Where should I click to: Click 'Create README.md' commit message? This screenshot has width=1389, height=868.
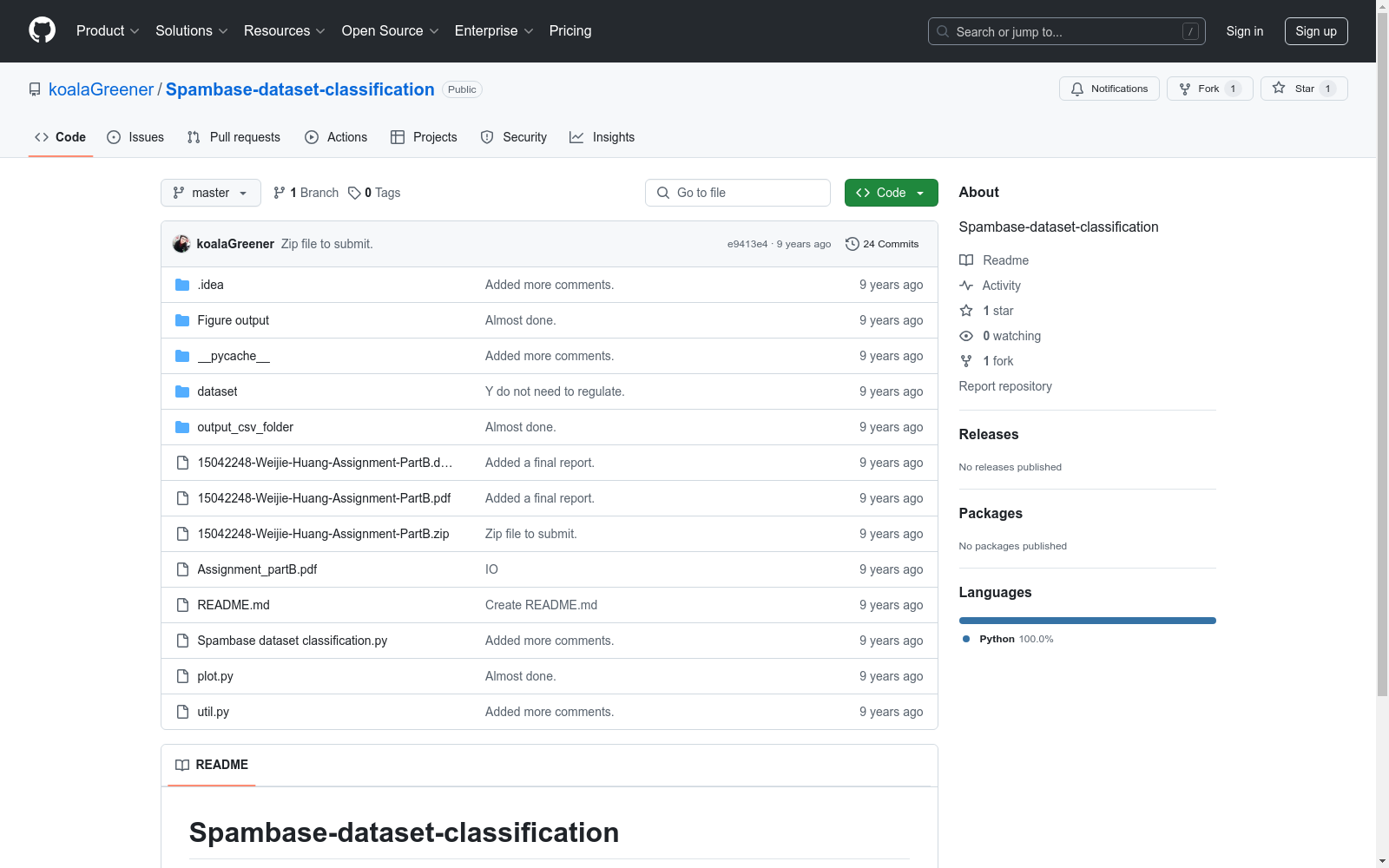[x=541, y=605]
